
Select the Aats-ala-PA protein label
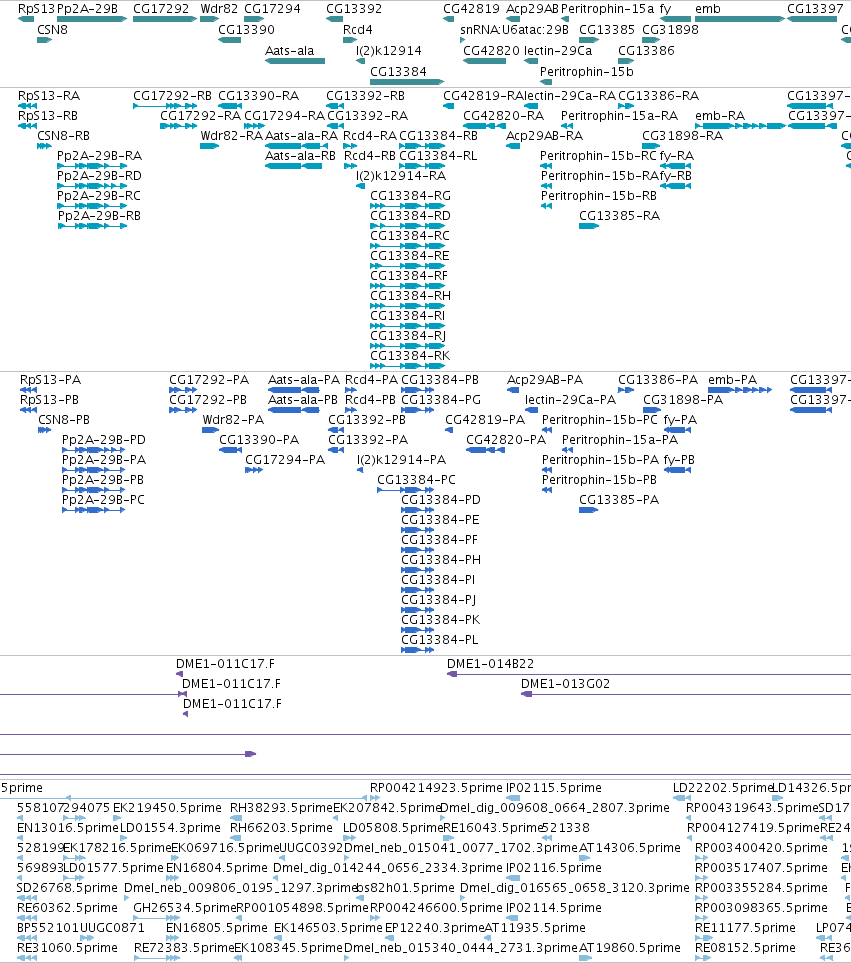304,380
